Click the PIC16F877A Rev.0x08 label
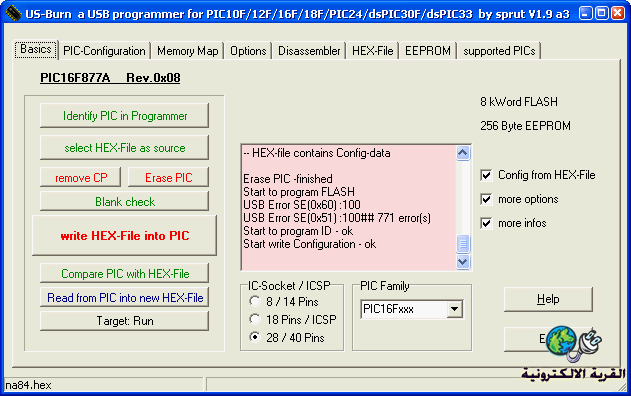Image resolution: width=631 pixels, height=396 pixels. 110,78
